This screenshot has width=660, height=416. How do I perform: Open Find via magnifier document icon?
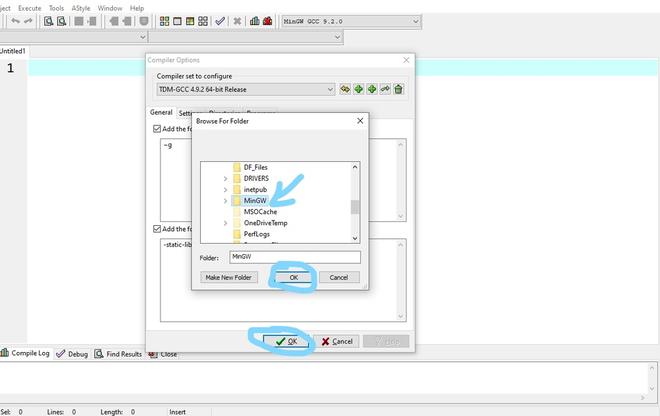[x=48, y=21]
